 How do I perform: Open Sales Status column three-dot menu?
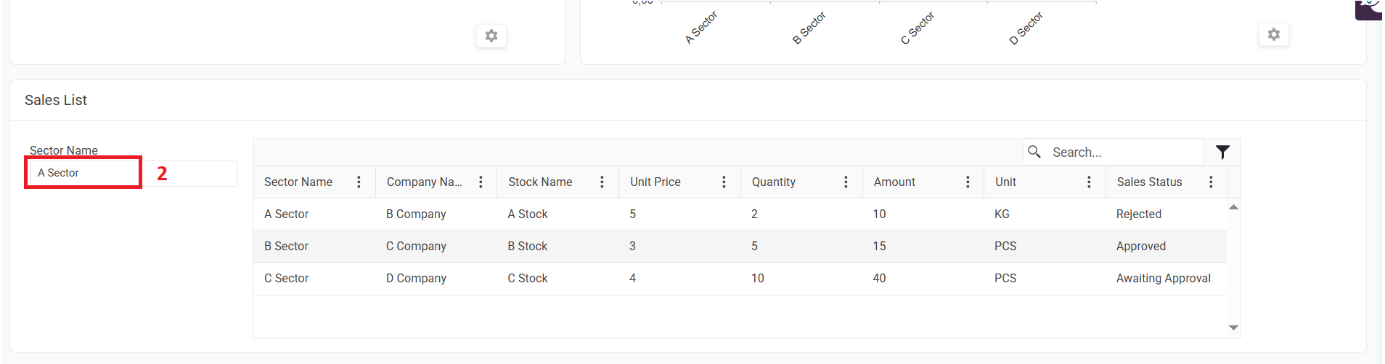1211,182
